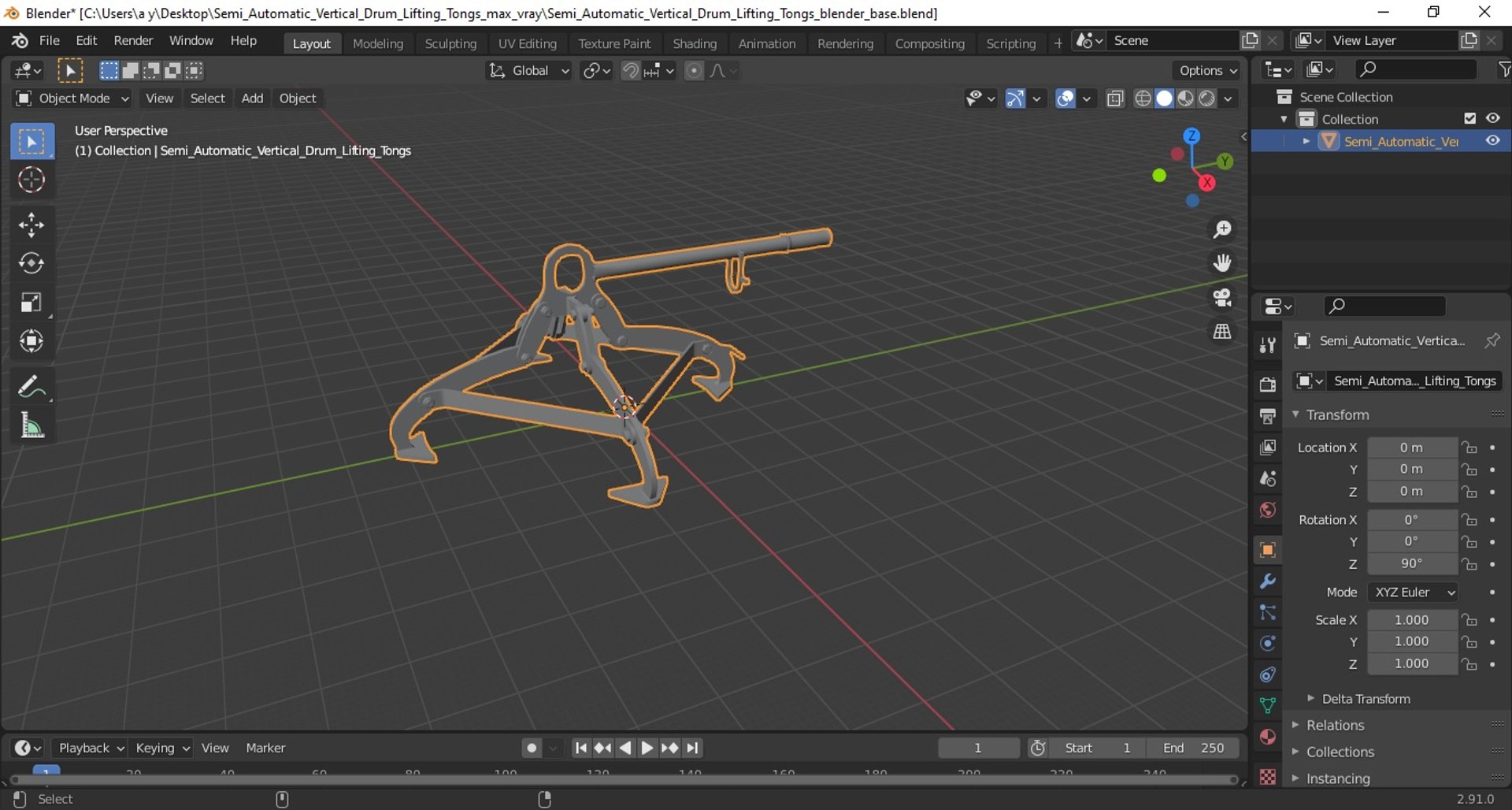
Task: Select the Transform tool
Action: [31, 341]
